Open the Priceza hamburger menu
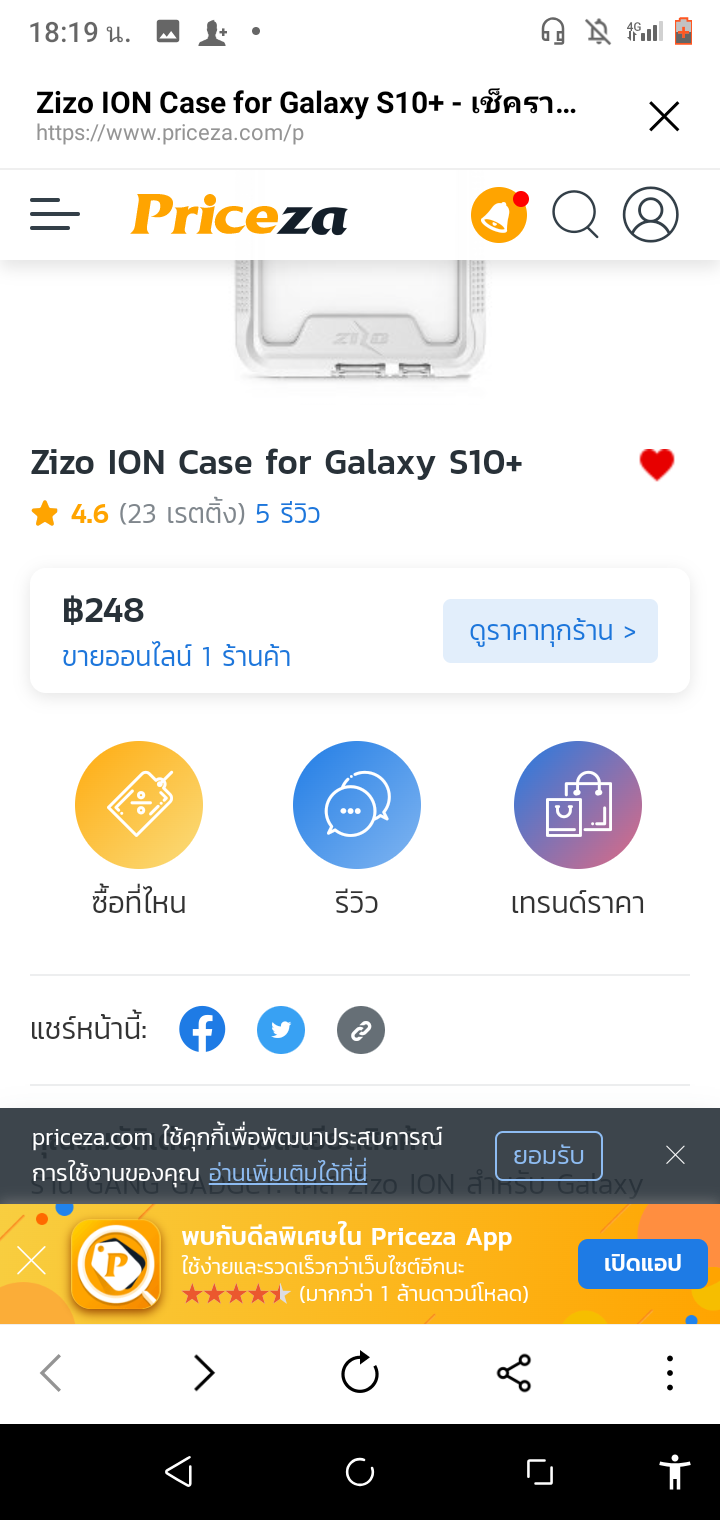This screenshot has height=1520, width=720. (55, 215)
